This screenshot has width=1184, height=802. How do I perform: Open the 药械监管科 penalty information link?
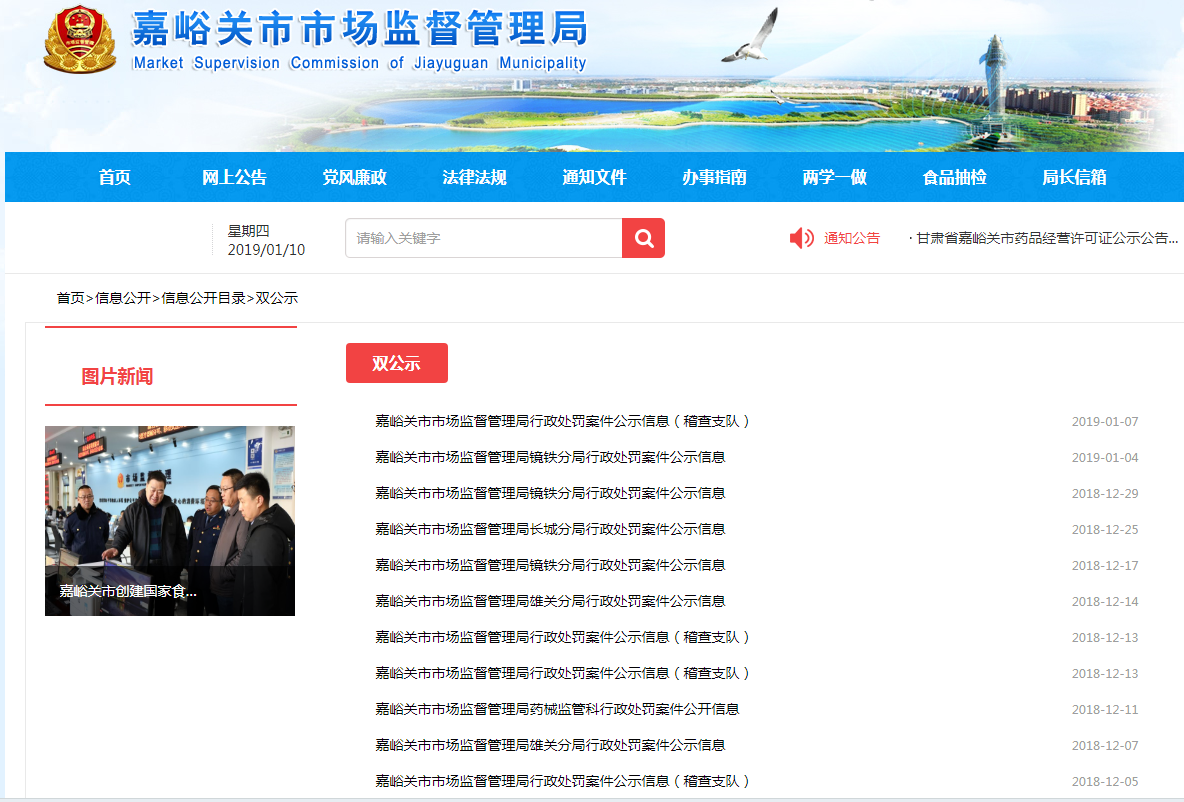point(557,709)
